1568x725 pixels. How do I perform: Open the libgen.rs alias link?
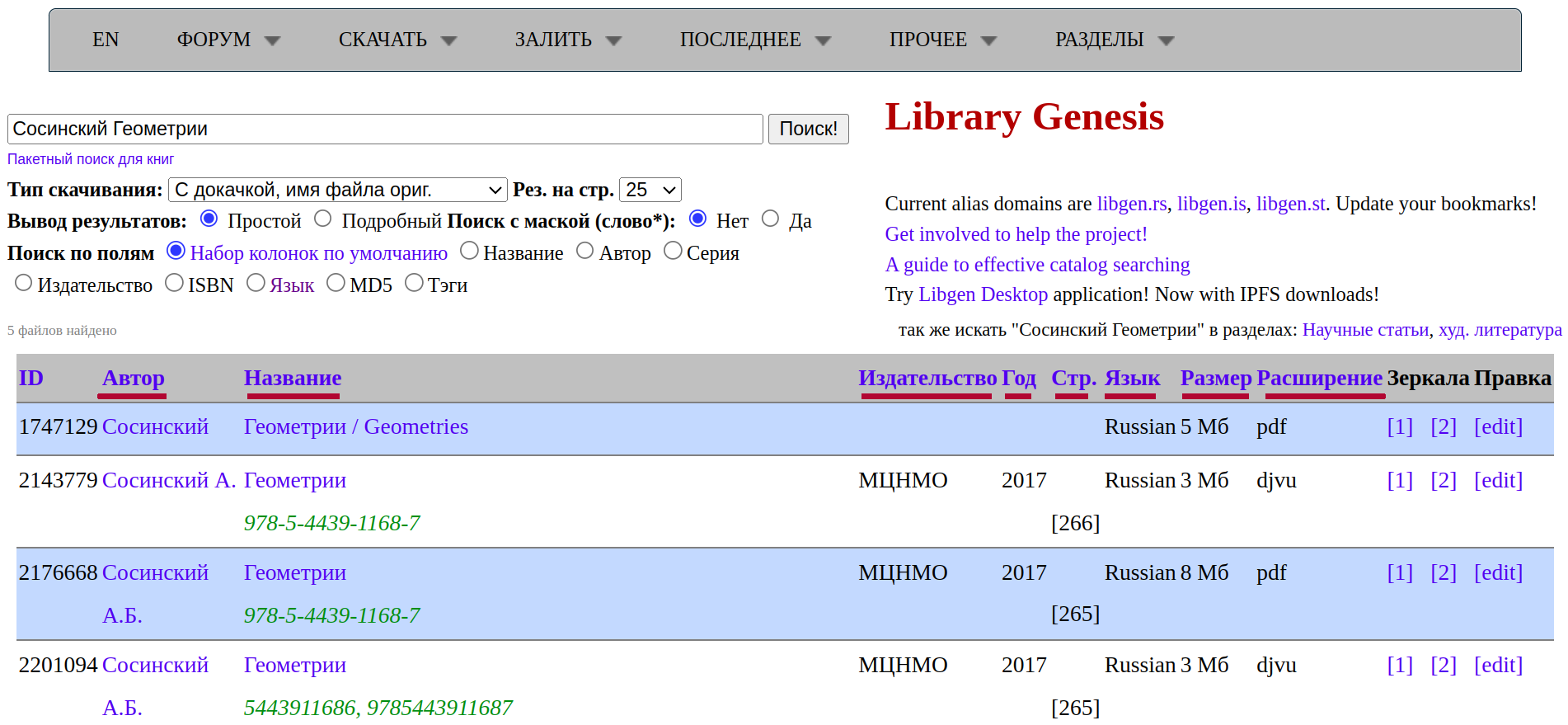[1132, 204]
